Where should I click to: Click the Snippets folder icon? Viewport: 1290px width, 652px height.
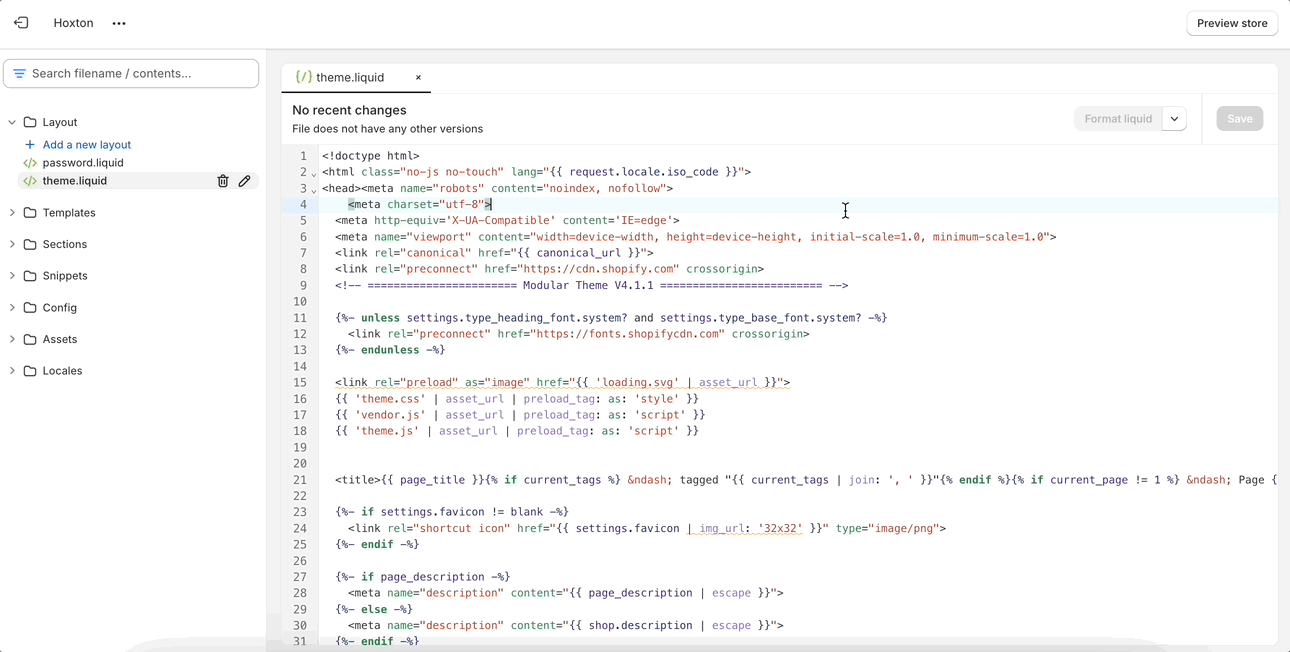[30, 276]
